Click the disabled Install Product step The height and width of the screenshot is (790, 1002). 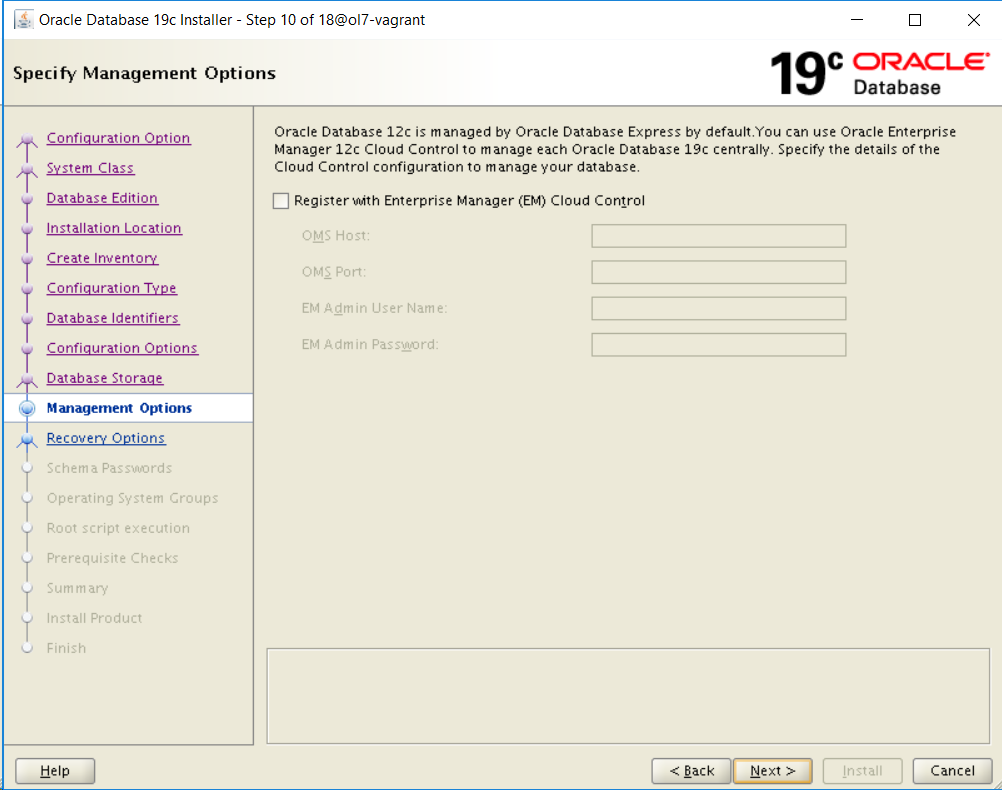click(95, 619)
